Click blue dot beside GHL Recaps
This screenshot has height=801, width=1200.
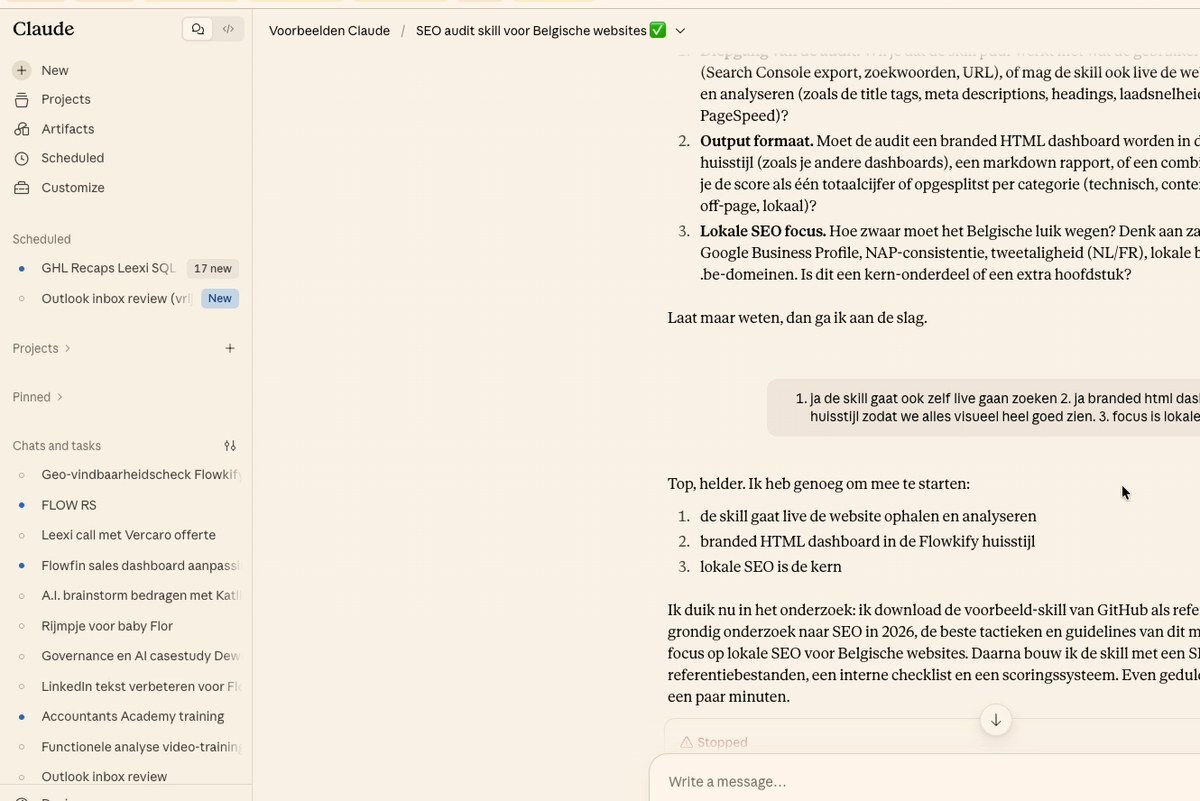[22, 268]
